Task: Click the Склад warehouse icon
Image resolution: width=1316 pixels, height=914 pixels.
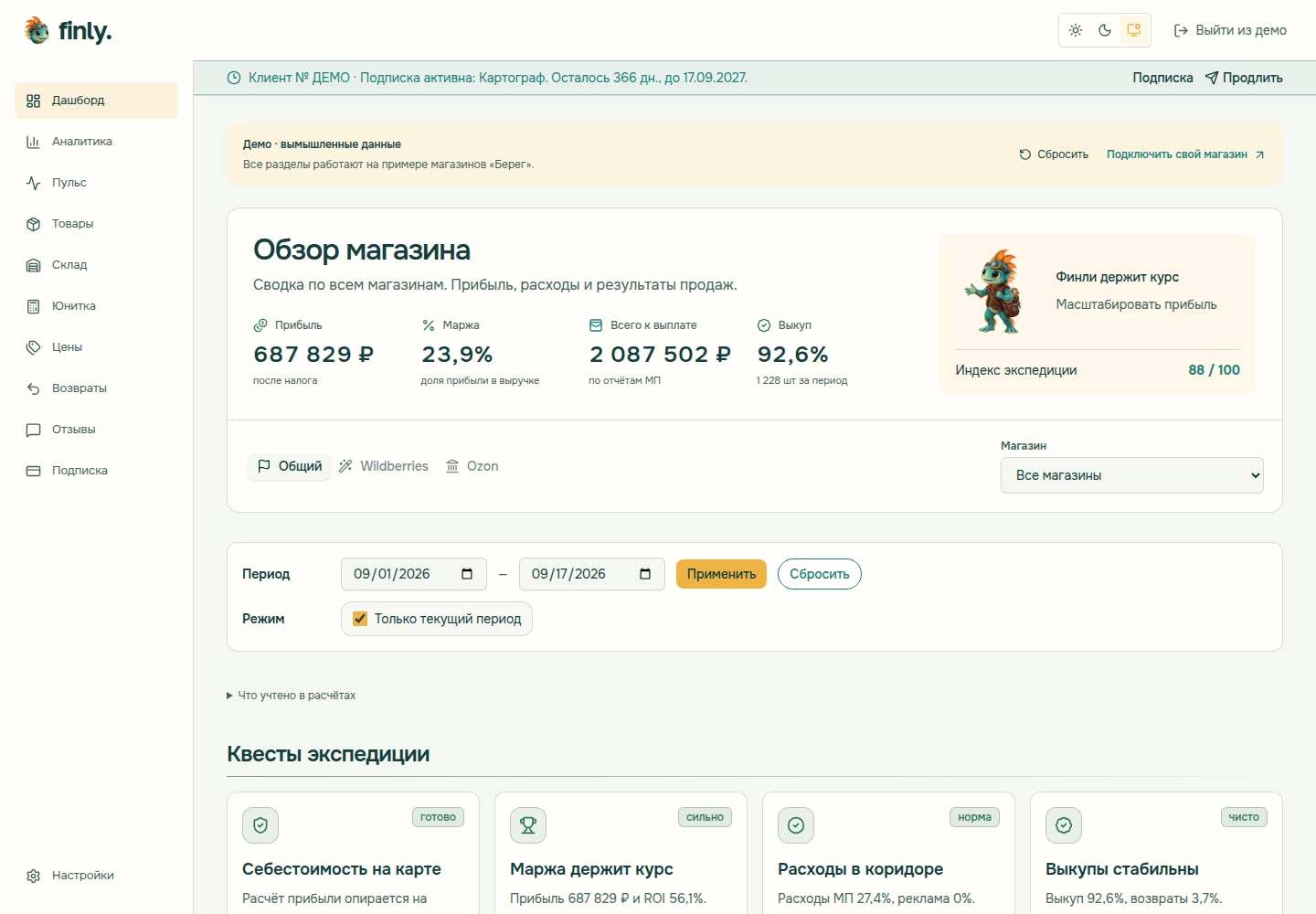Action: point(34,265)
